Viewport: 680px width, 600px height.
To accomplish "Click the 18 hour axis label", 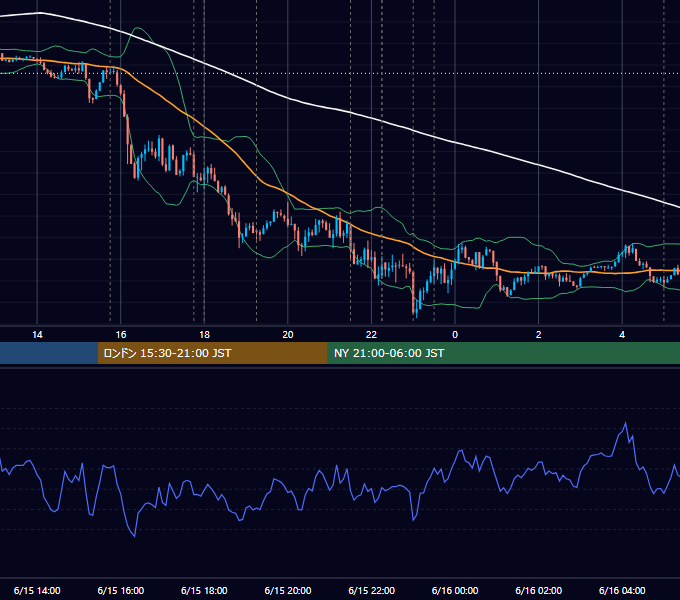I will pyautogui.click(x=204, y=335).
